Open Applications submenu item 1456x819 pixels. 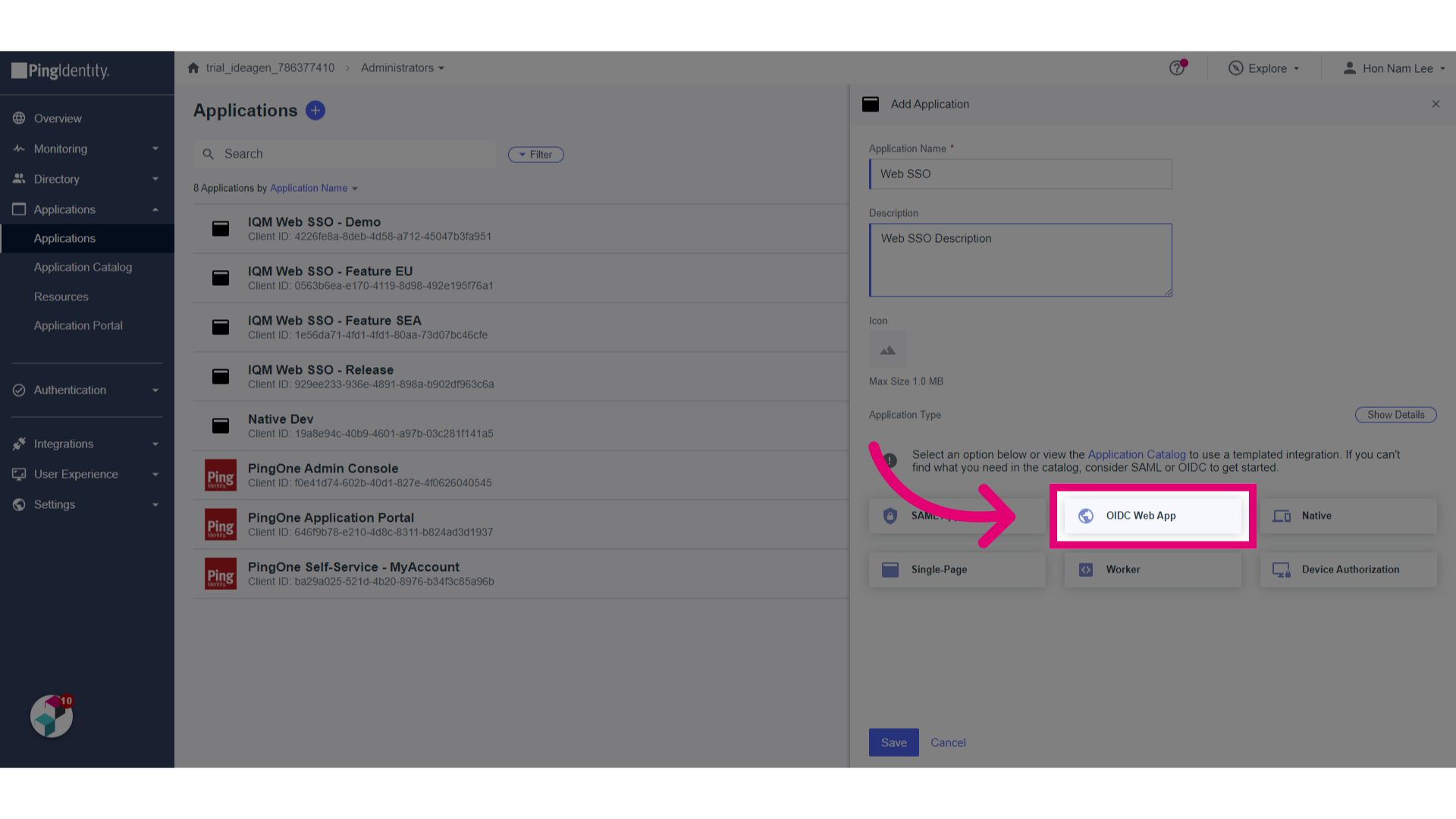coord(87,238)
